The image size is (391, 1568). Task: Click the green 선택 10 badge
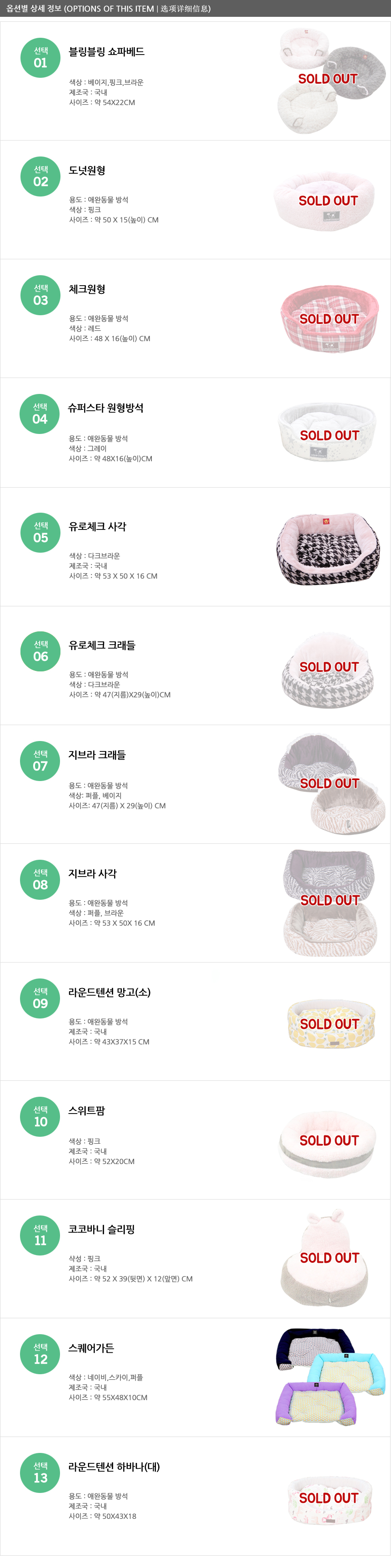coord(40,1116)
